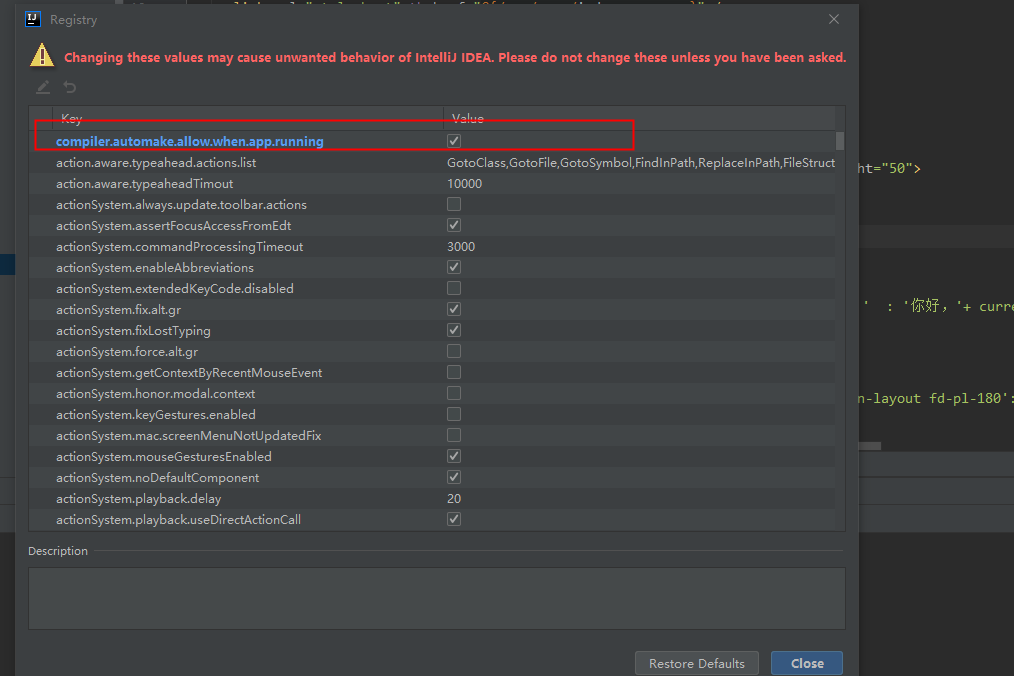Select the actionSystem.playback.delay key

point(138,499)
